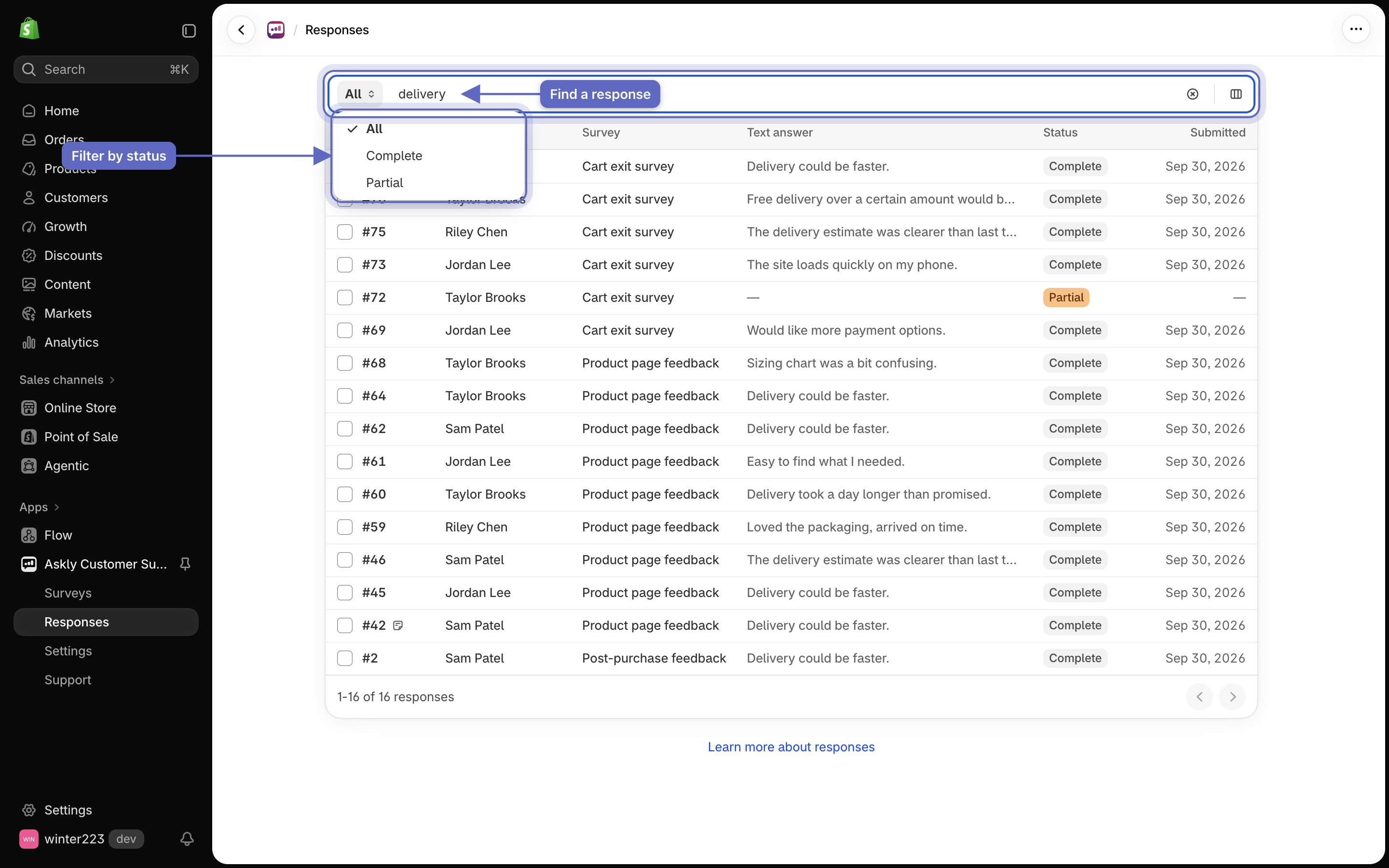This screenshot has width=1389, height=868.
Task: Choose Complete in the status menu
Action: coord(429,156)
